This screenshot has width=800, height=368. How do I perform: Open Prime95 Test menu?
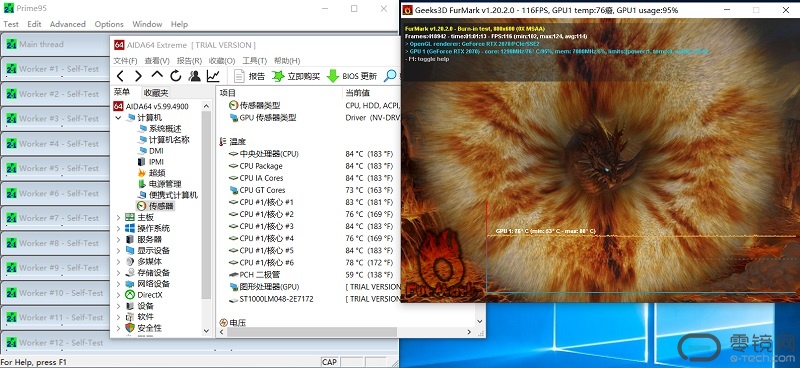tap(11, 24)
